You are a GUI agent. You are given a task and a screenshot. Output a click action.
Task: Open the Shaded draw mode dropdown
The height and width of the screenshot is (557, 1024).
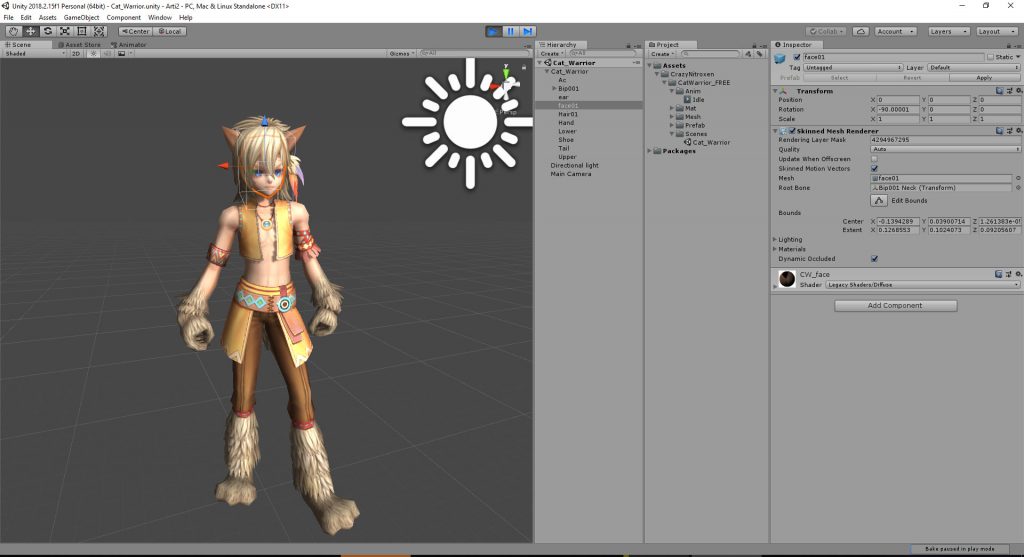point(35,54)
